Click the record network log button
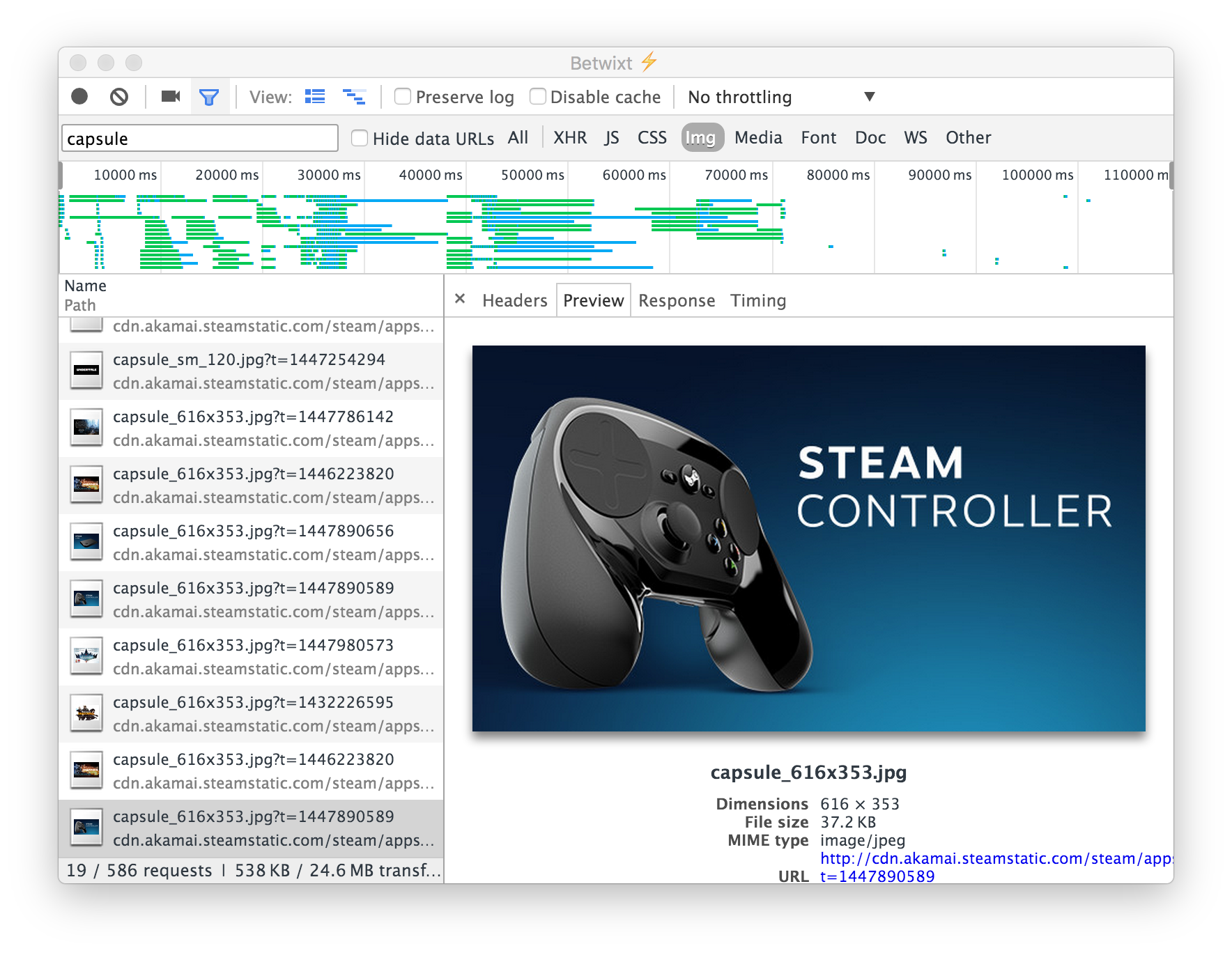Image resolution: width=1232 pixels, height=953 pixels. coord(79,97)
